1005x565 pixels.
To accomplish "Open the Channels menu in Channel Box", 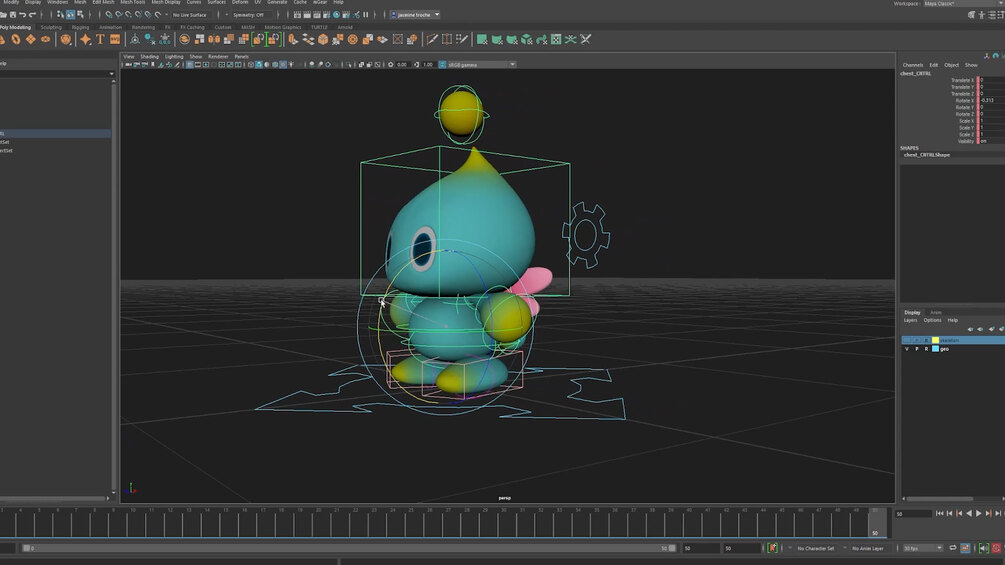I will [913, 65].
